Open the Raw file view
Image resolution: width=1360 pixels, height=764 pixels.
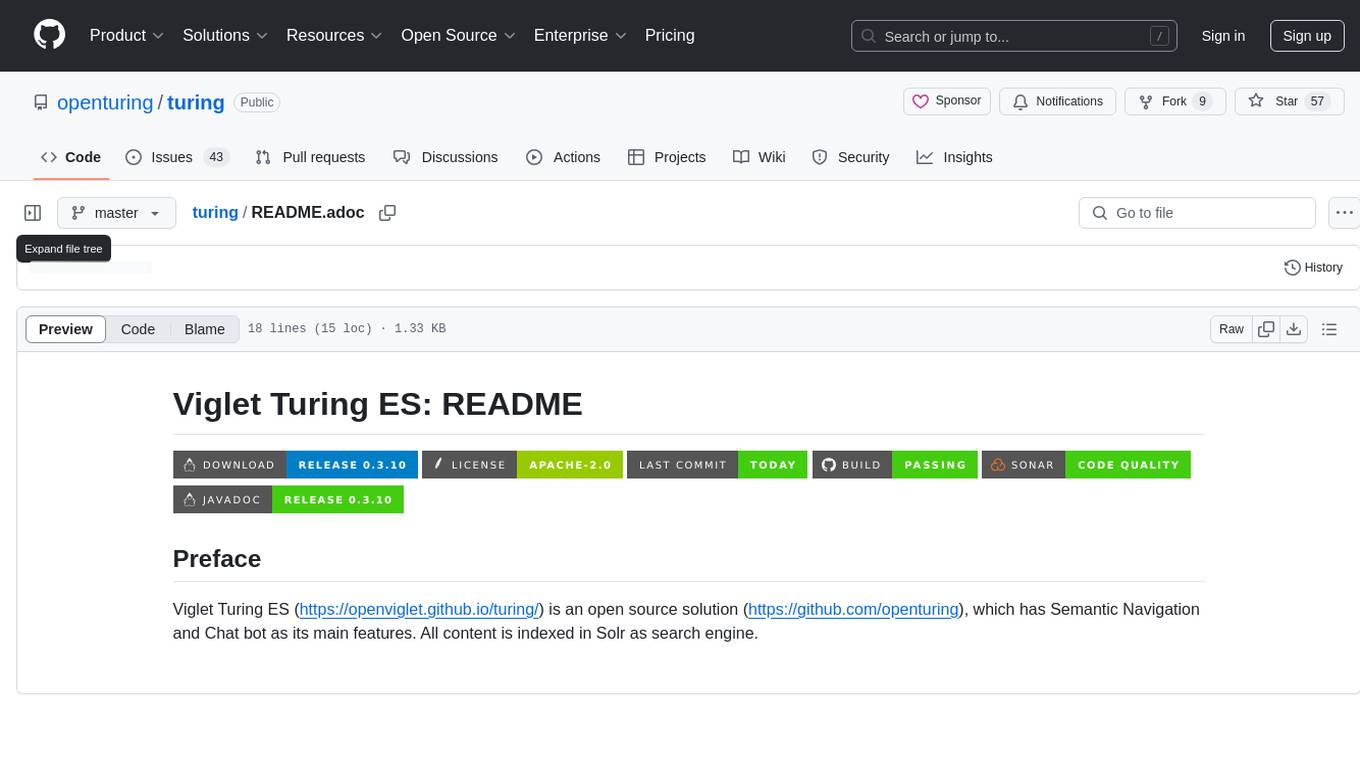coord(1231,329)
